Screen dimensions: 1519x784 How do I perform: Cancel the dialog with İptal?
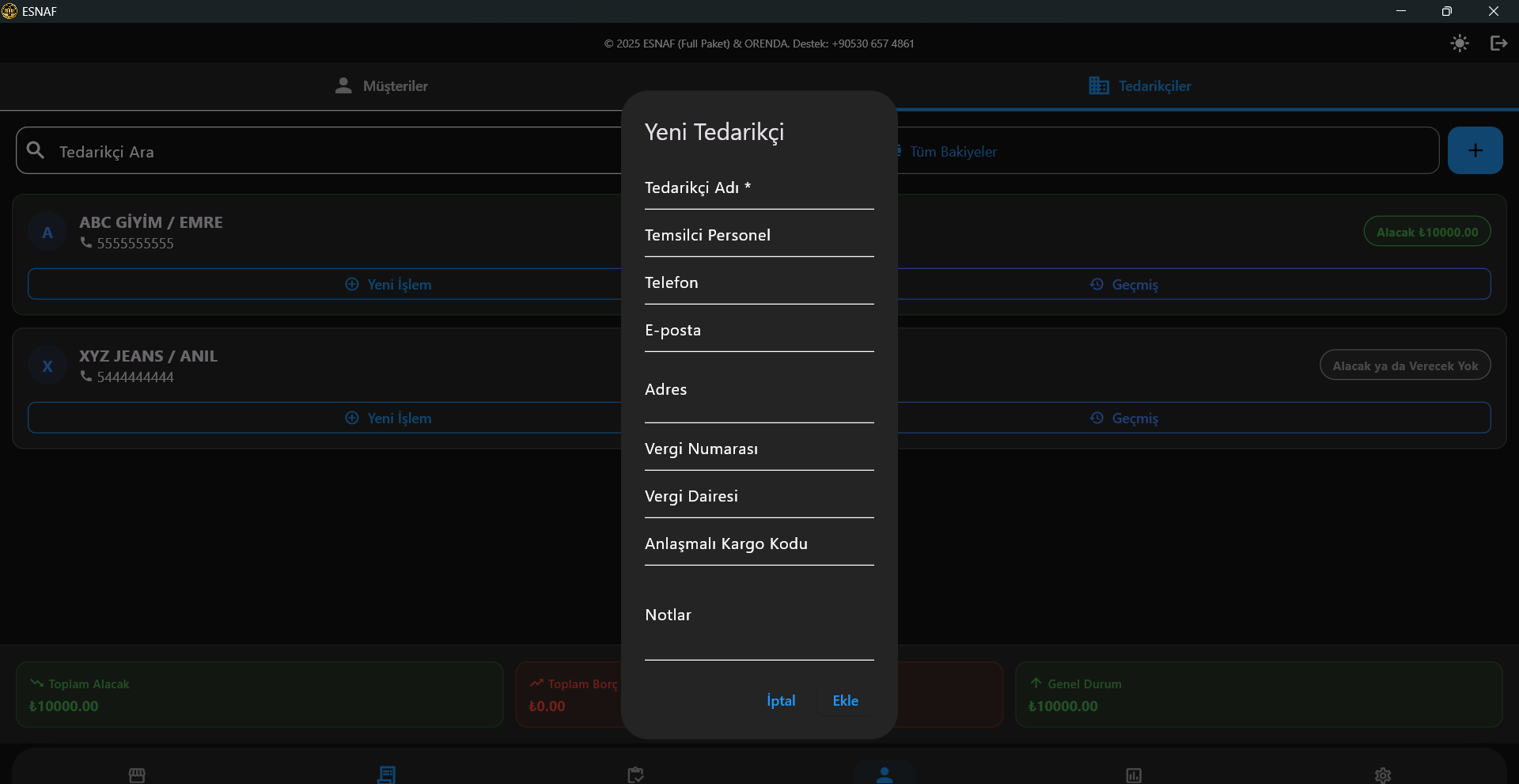click(781, 701)
